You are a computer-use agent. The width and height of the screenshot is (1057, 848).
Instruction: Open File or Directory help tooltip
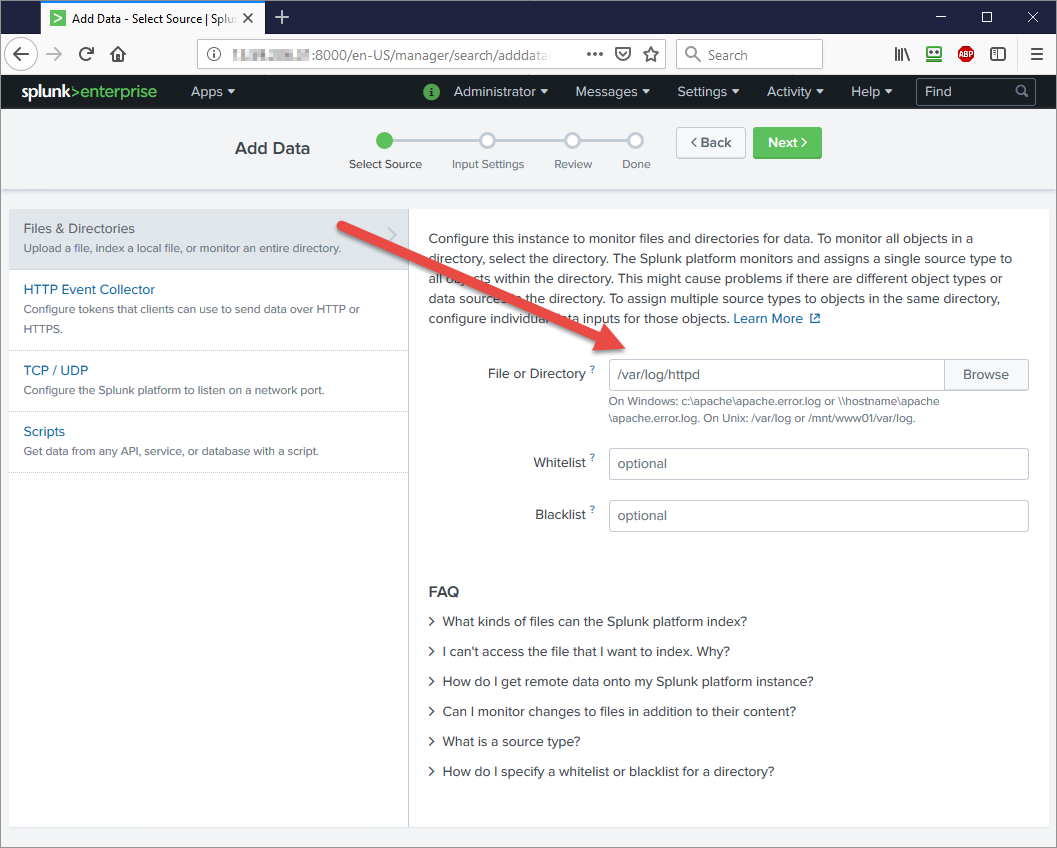593,369
